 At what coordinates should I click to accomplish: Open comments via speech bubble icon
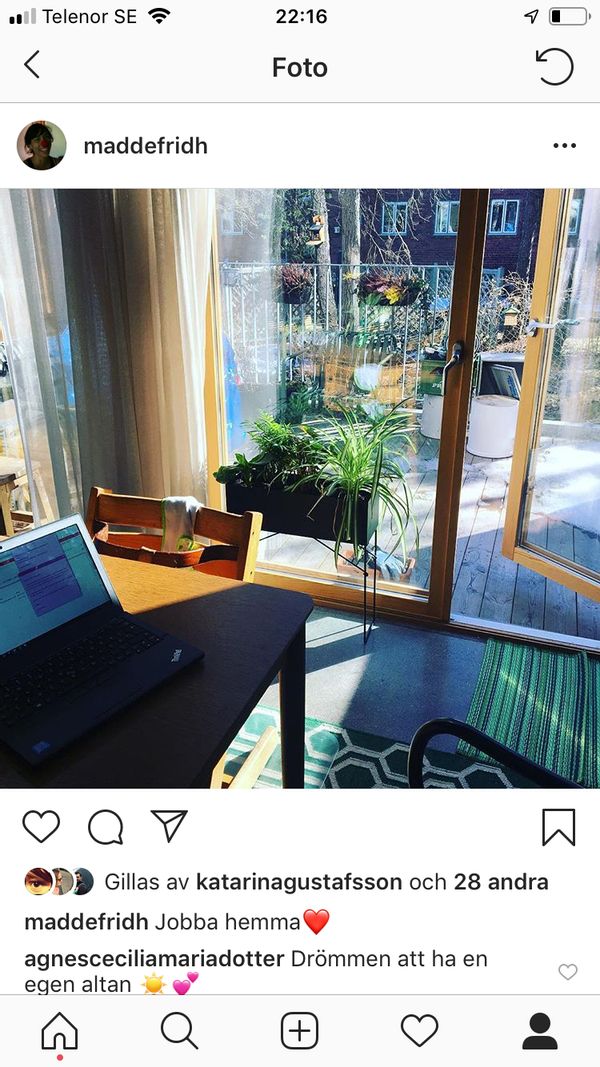pyautogui.click(x=105, y=827)
